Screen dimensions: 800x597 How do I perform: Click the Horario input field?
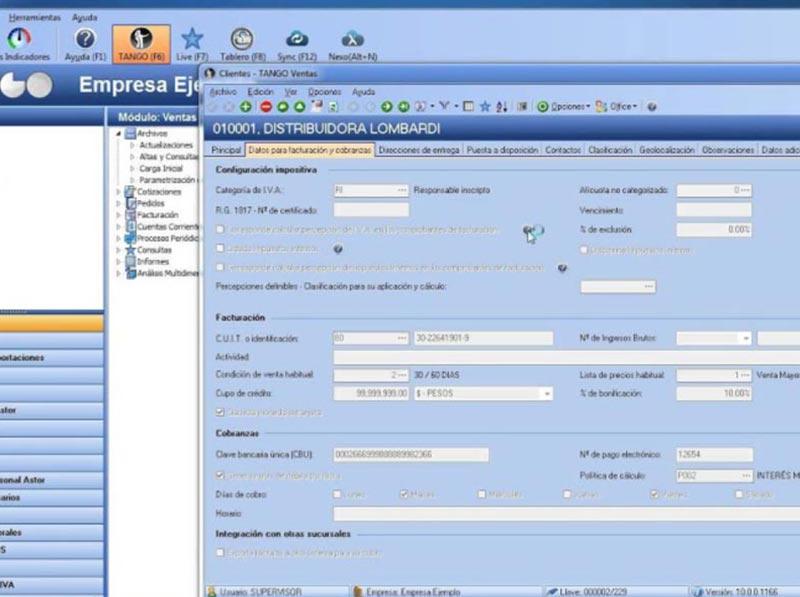pos(566,514)
